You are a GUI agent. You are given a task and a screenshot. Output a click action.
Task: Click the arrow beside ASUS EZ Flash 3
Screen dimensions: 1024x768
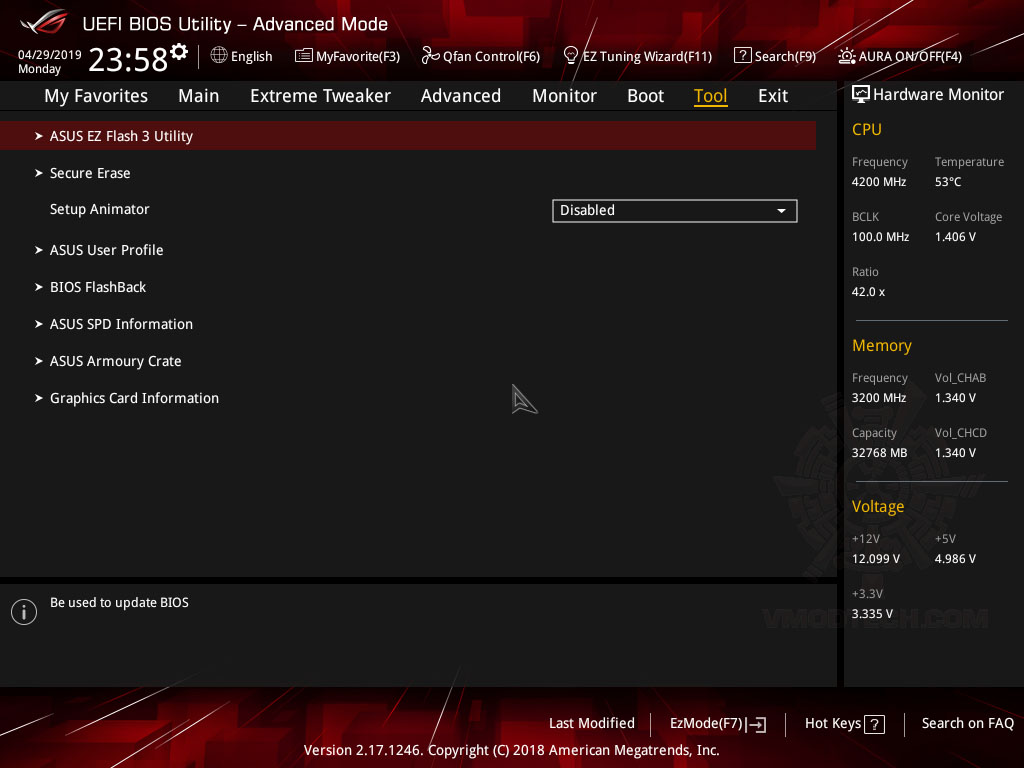(x=39, y=136)
